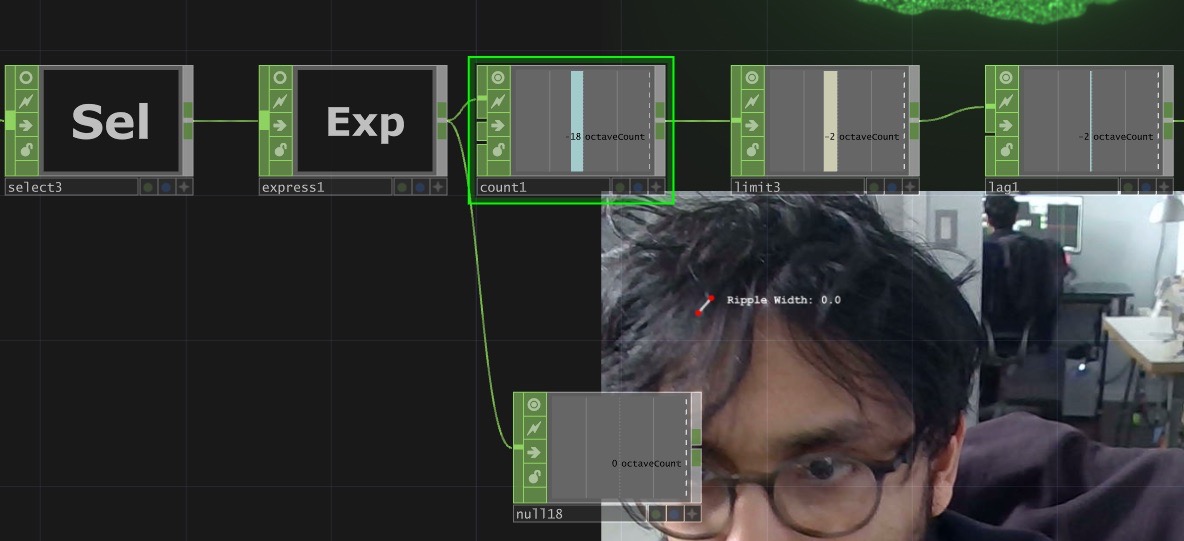1184x541 pixels.
Task: Bypass select3 with its arrow flag
Action: tap(26, 125)
